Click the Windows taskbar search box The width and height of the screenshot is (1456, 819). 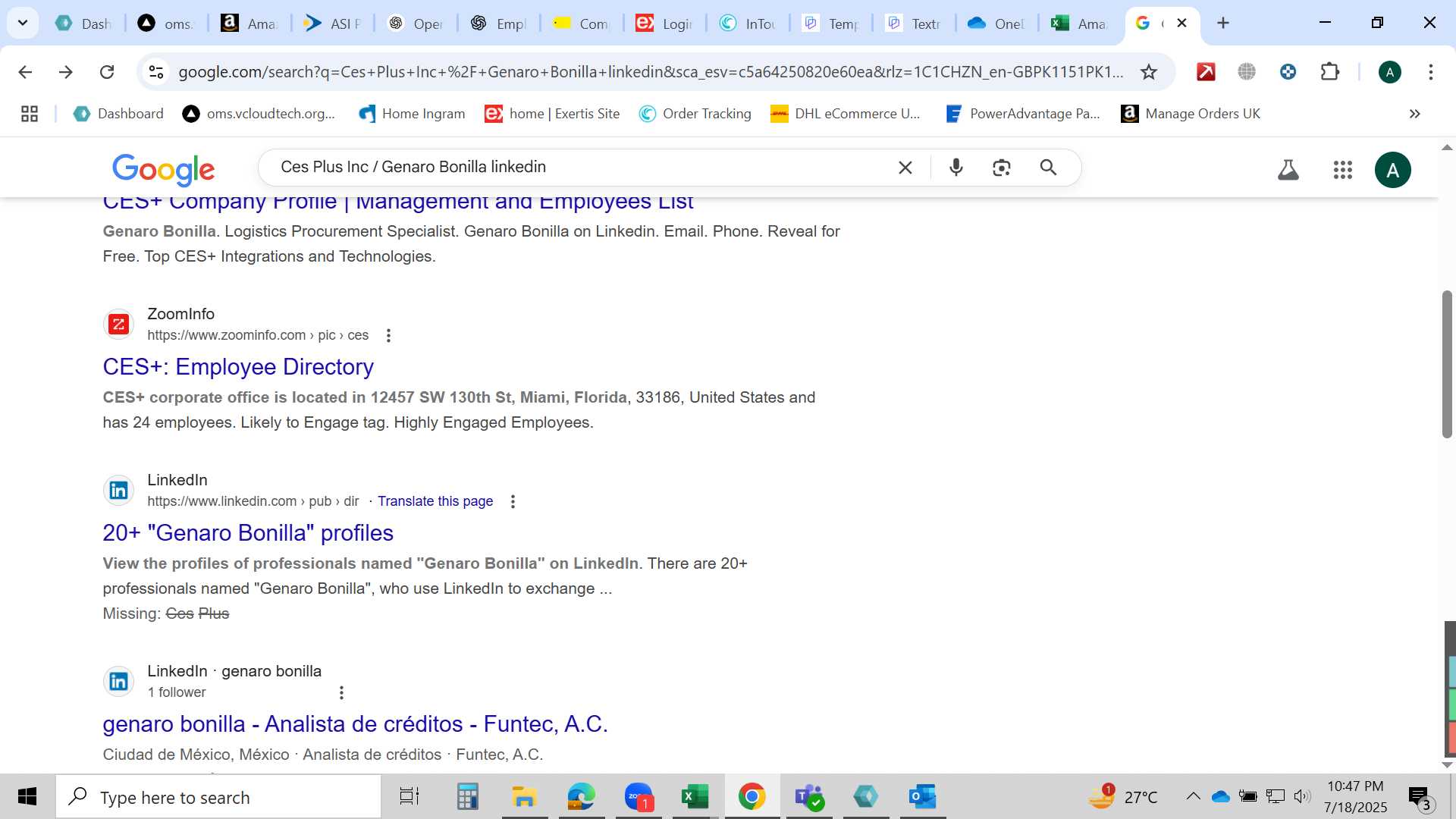click(x=218, y=797)
